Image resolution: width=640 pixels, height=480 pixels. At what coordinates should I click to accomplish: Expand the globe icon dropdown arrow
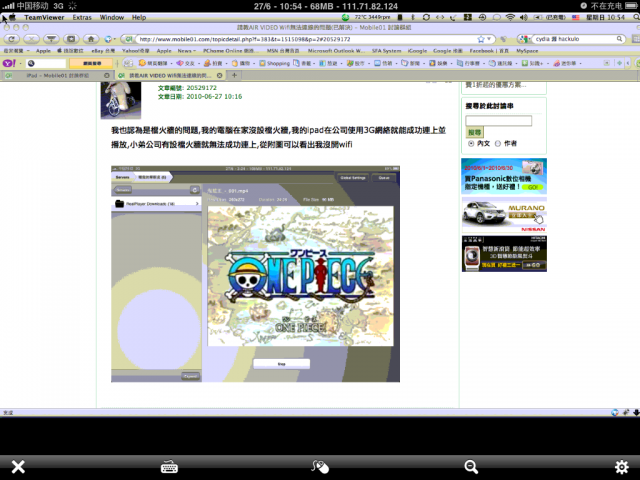click(115, 39)
